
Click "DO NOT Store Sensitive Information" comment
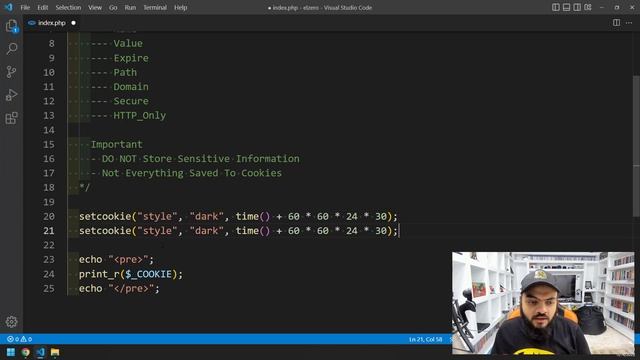click(x=200, y=159)
